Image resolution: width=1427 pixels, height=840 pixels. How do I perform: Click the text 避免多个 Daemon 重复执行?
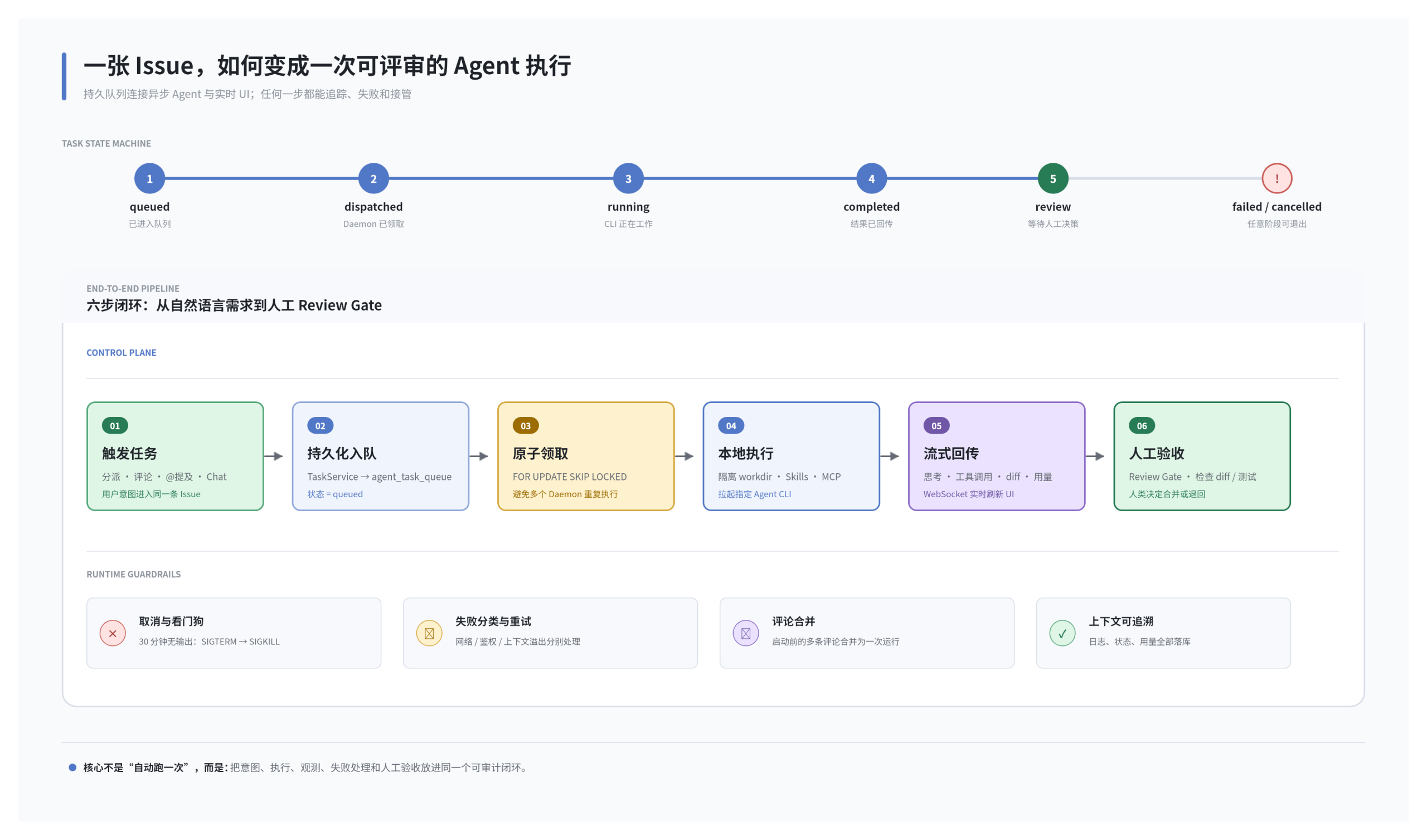(565, 494)
